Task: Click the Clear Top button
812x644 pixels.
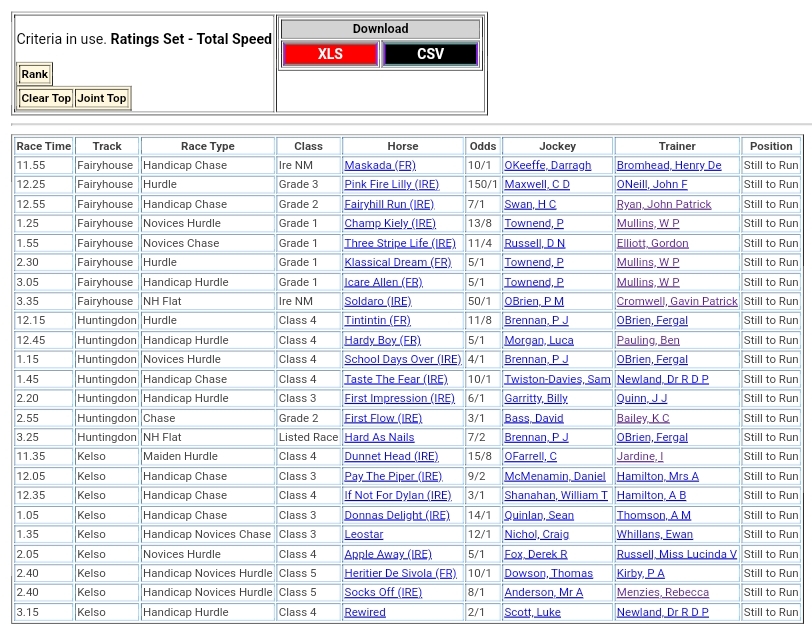Action: pos(46,98)
